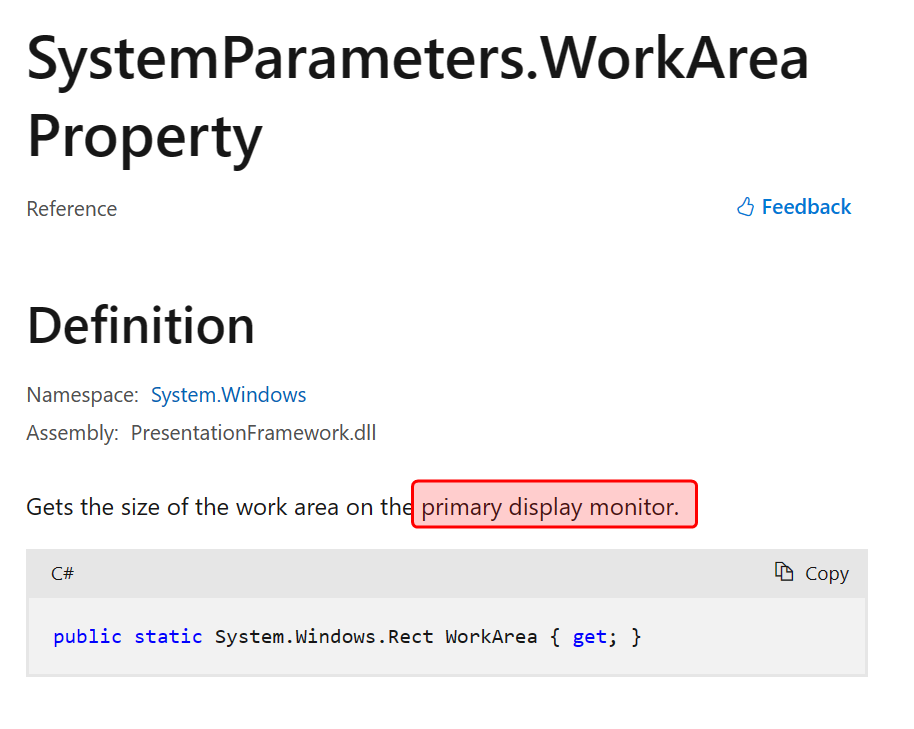Click the 'static' keyword in the code
This screenshot has height=729, width=914.
click(168, 636)
